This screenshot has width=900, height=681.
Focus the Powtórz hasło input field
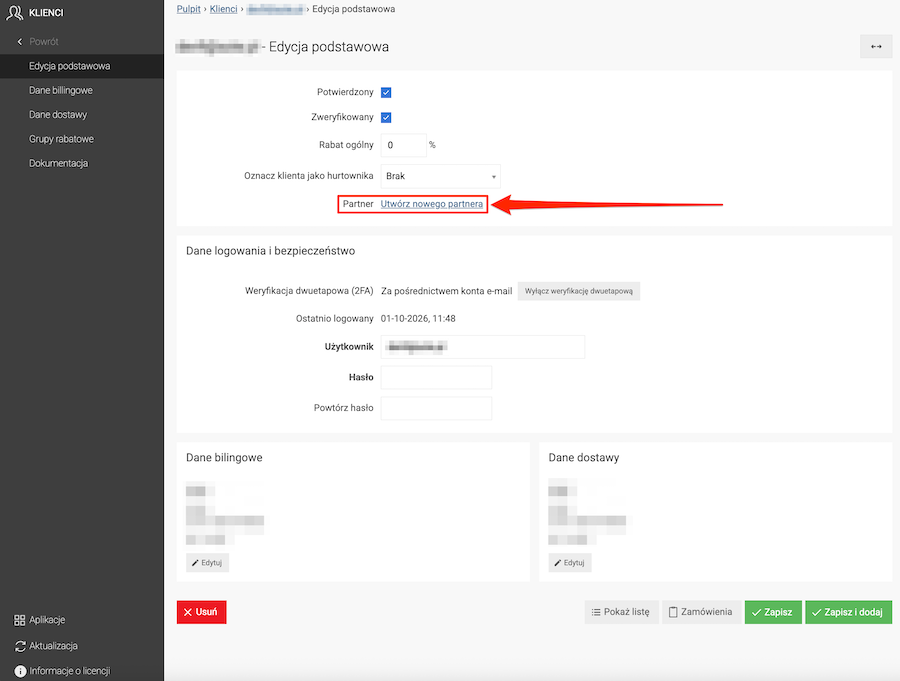point(436,408)
